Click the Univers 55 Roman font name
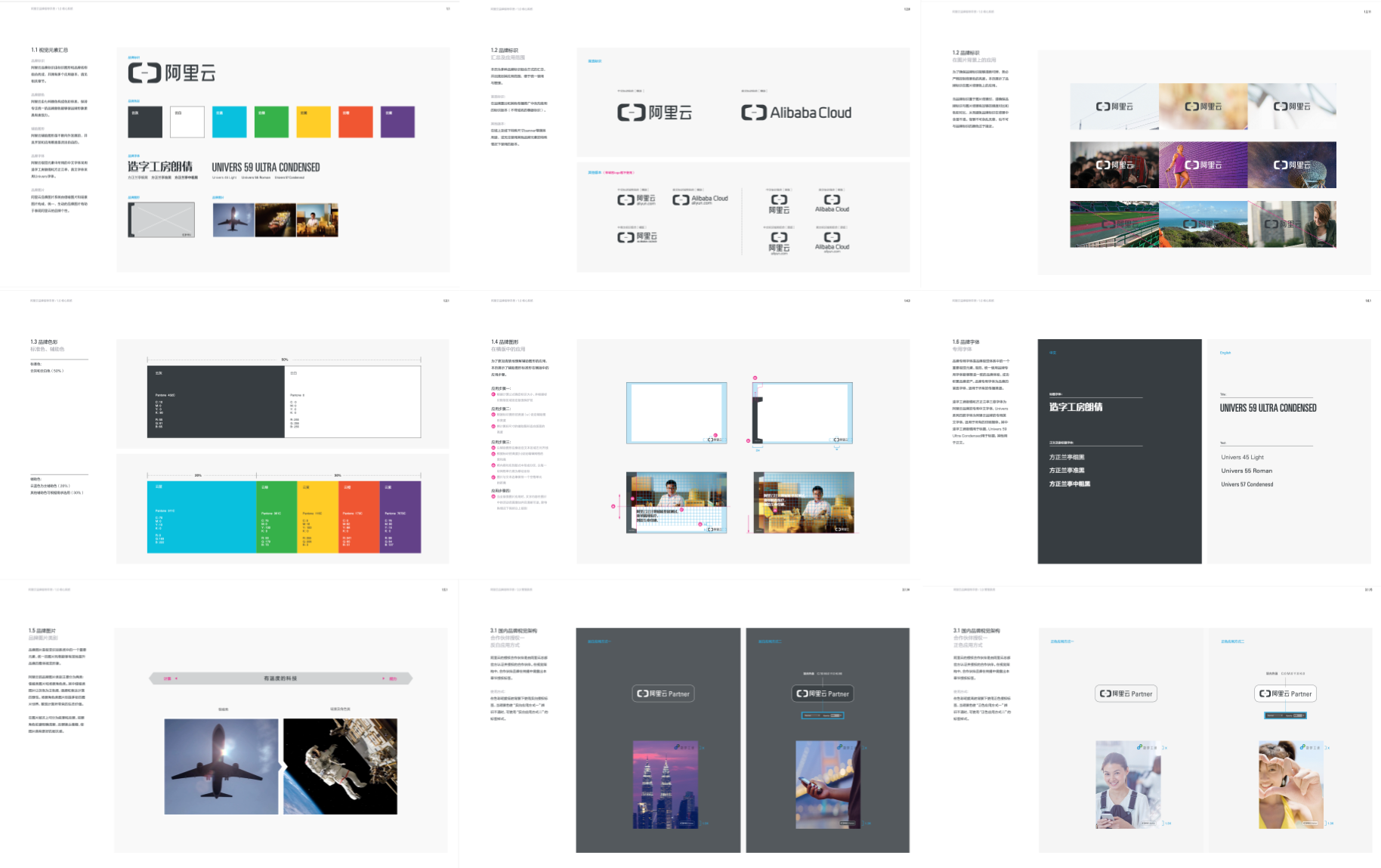The height and width of the screenshot is (868, 1381). (x=1247, y=471)
